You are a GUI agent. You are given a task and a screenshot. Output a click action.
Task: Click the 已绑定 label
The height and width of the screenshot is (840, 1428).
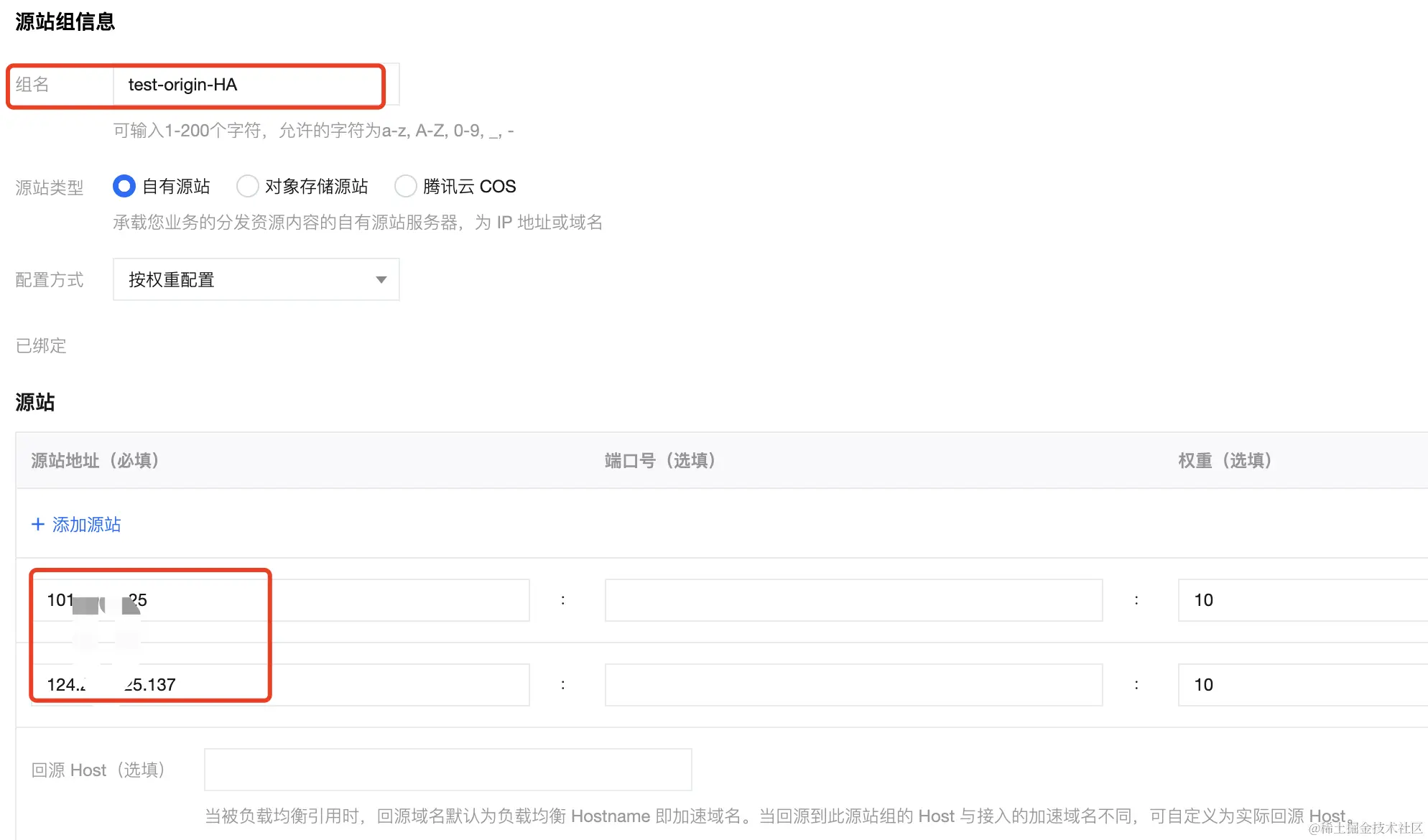[41, 346]
